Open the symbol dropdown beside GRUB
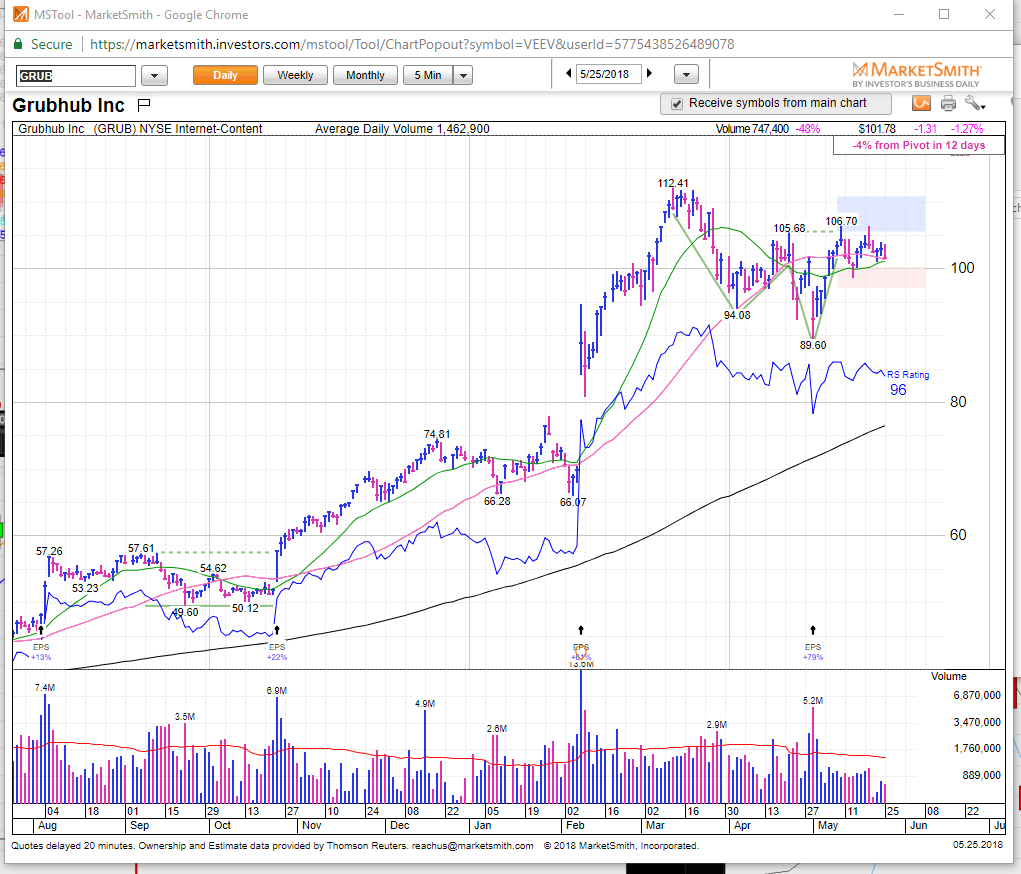 (154, 76)
